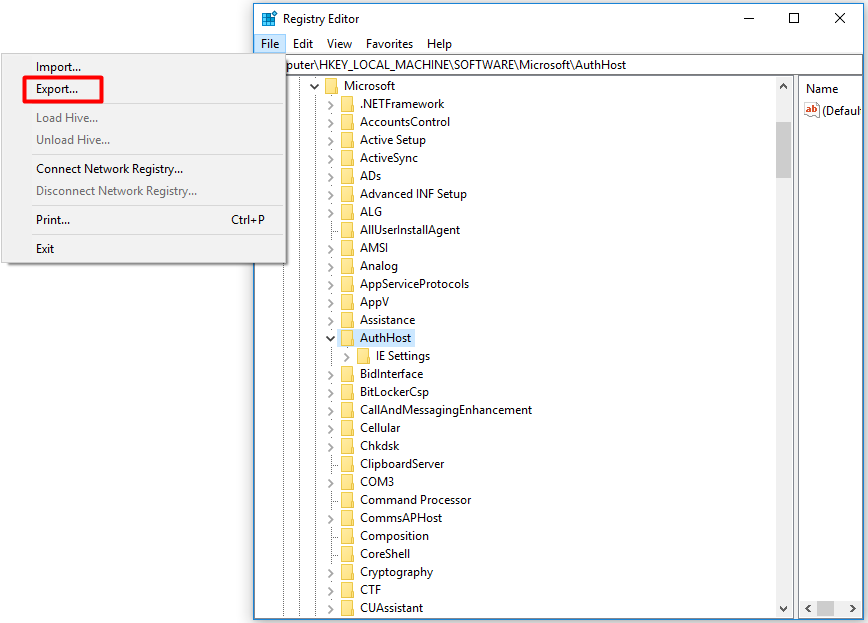Click the BitLockerCsp folder icon
868x623 pixels.
coord(347,392)
